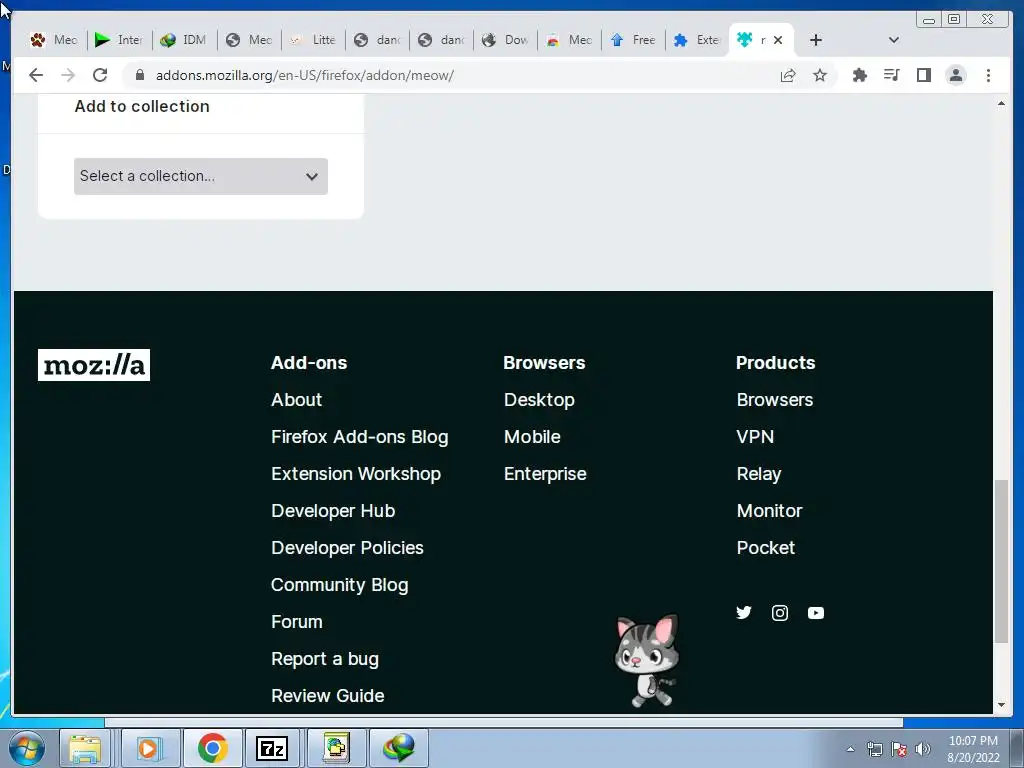Open Desktop browser link

(539, 400)
